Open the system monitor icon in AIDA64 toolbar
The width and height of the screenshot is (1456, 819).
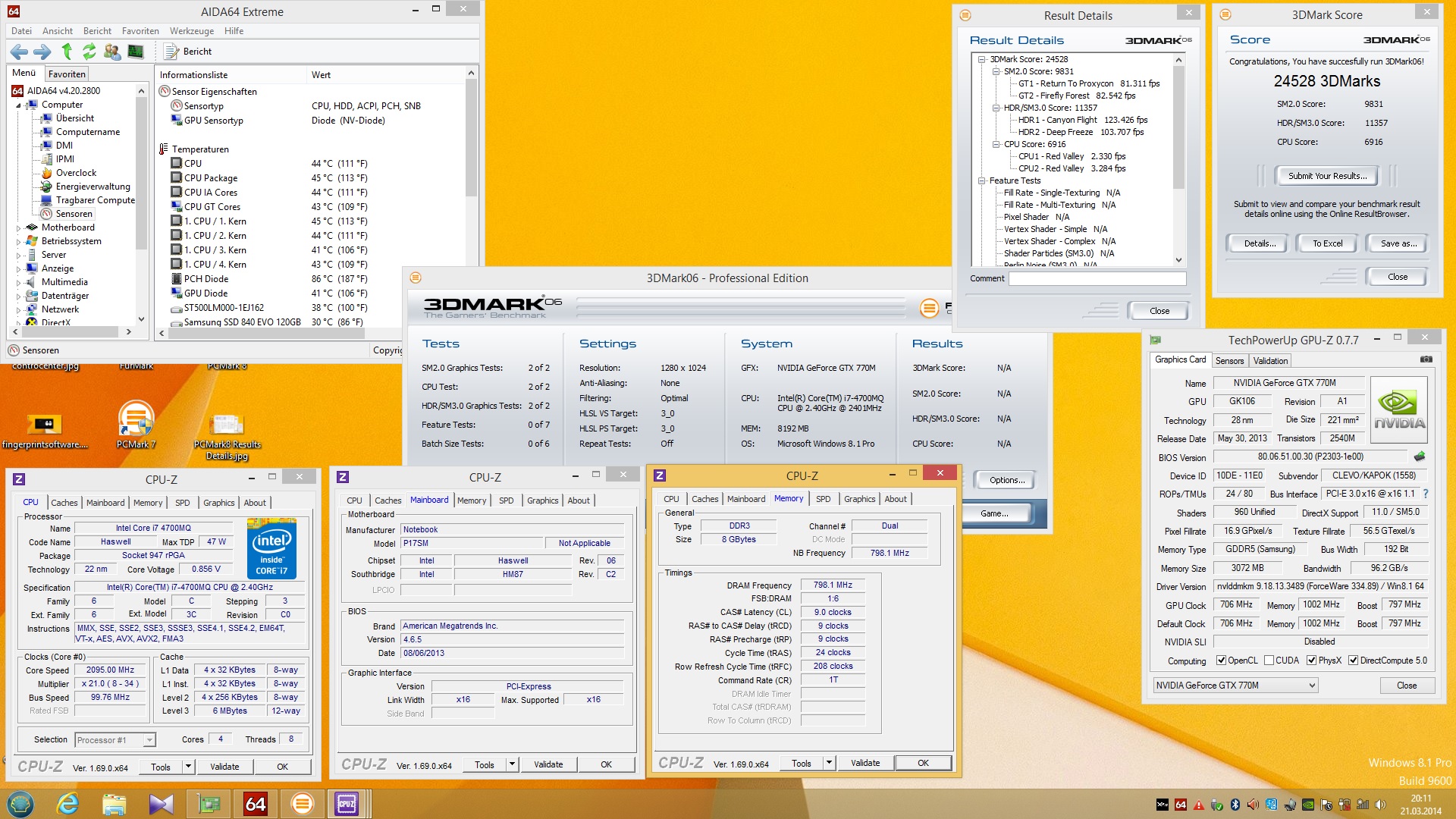(x=136, y=52)
